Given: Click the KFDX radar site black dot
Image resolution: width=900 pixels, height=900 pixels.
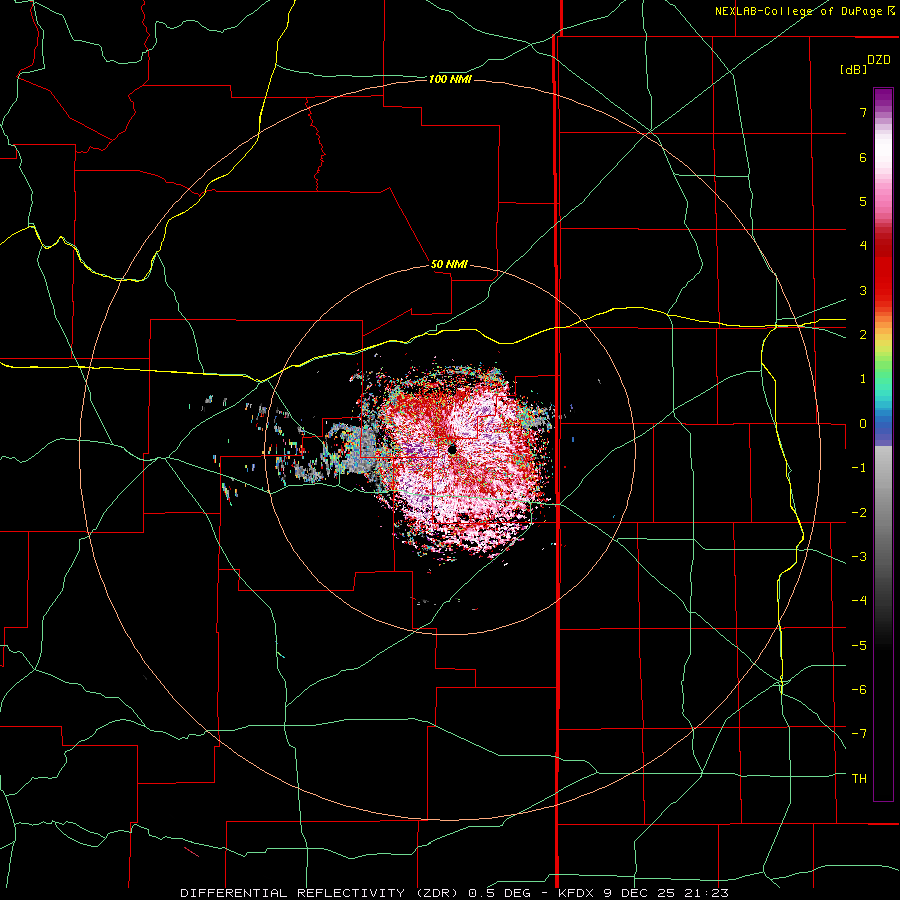Looking at the screenshot, I should tap(452, 449).
